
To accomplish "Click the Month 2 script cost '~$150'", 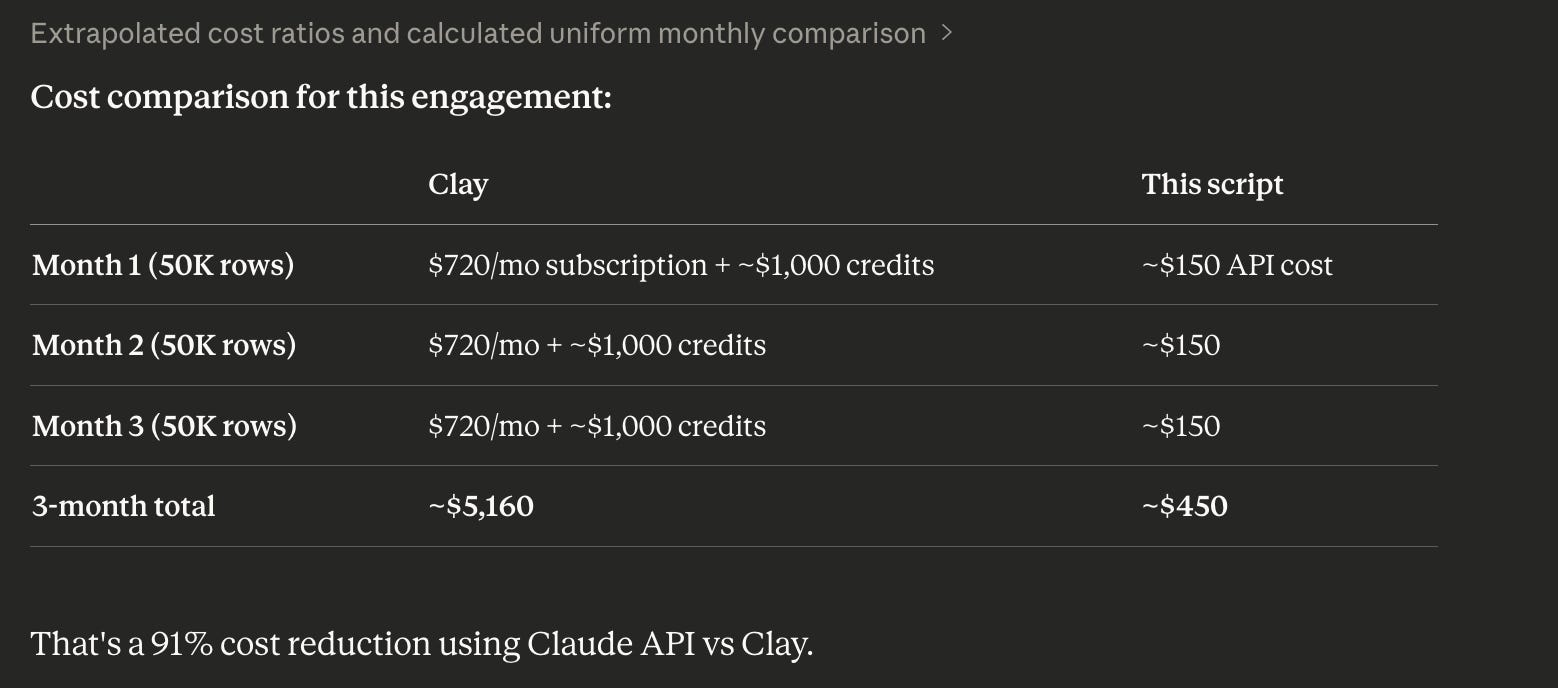I will [1181, 345].
